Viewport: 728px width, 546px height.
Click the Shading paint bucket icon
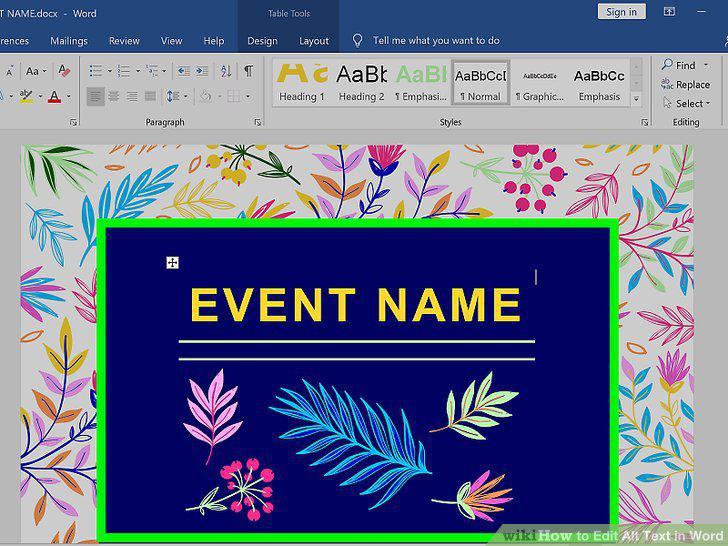click(x=206, y=97)
